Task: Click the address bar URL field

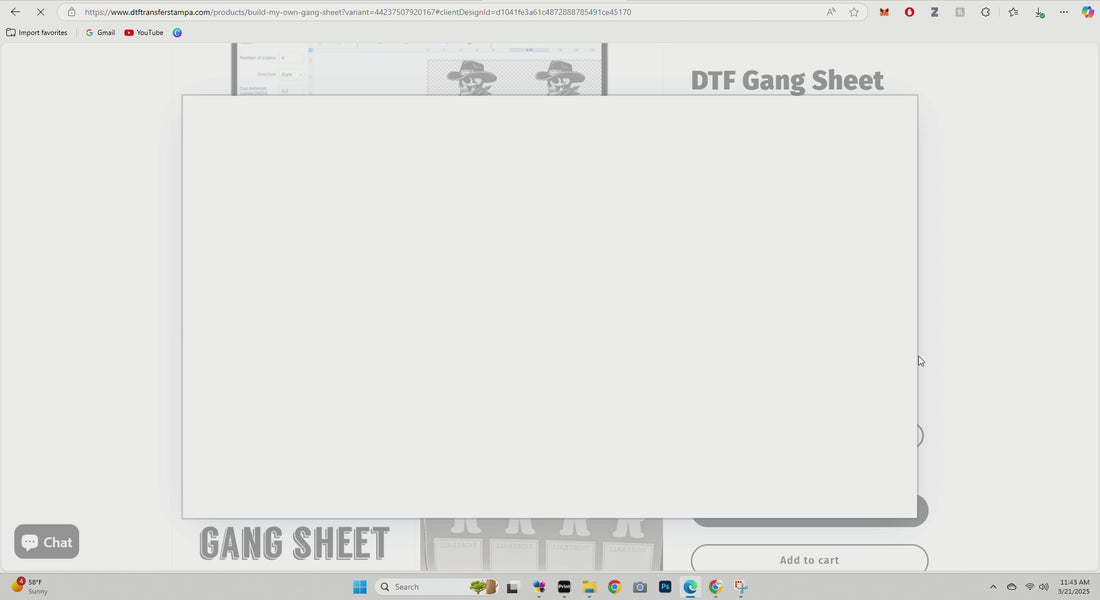Action: pos(400,12)
